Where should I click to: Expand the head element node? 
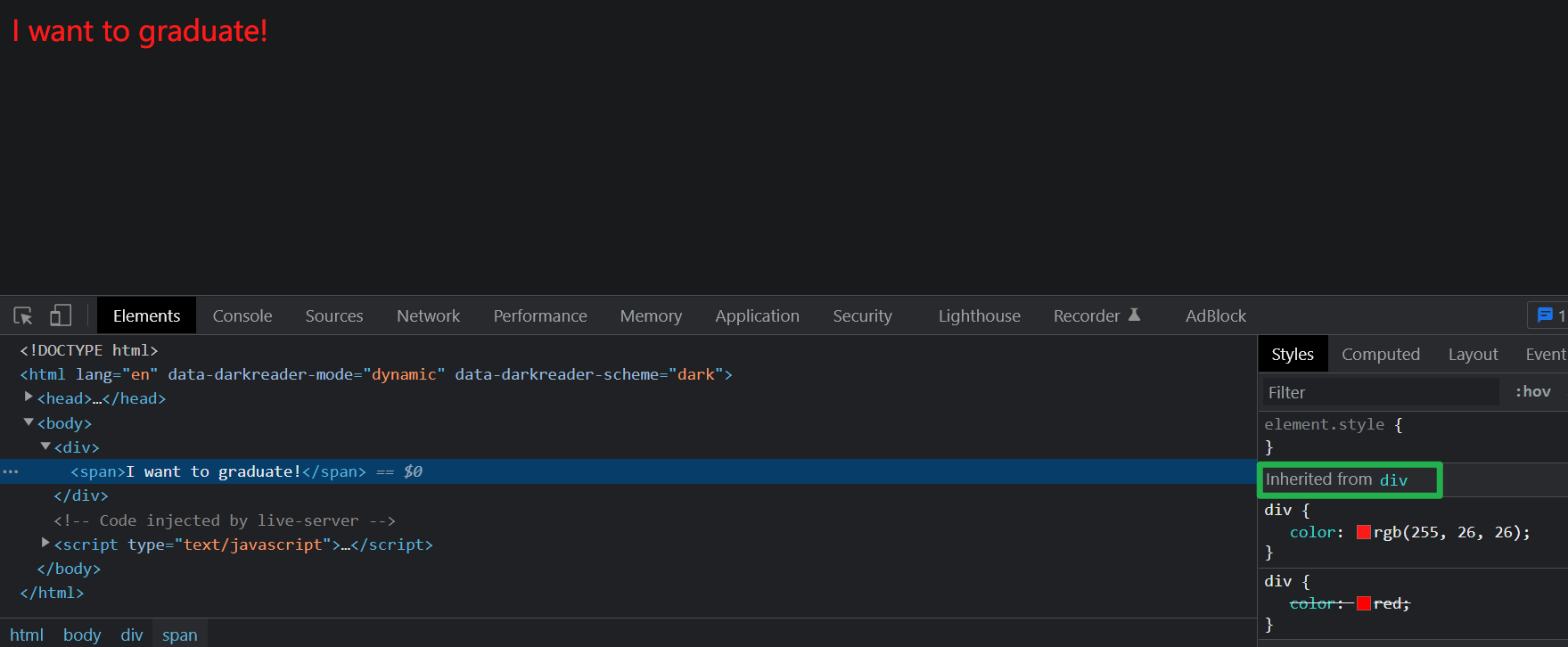[x=29, y=397]
